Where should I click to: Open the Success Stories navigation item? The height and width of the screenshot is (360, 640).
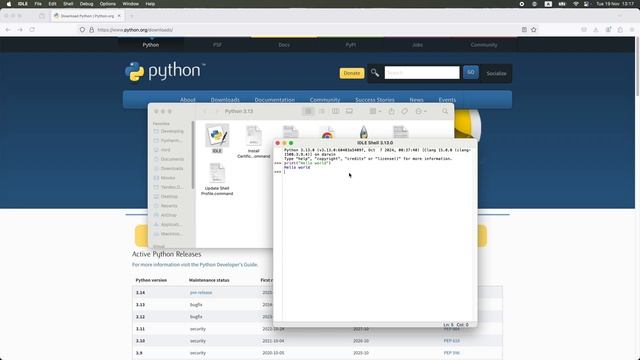point(375,100)
